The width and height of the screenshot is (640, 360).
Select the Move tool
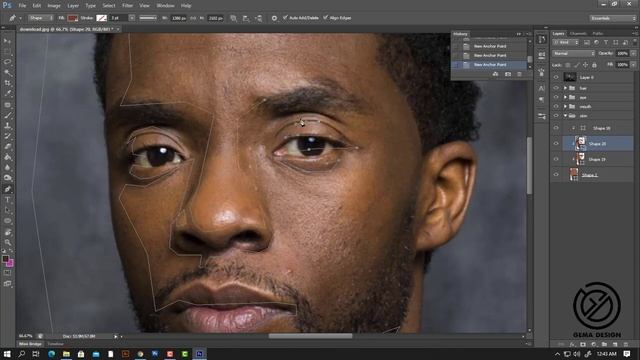coord(7,41)
